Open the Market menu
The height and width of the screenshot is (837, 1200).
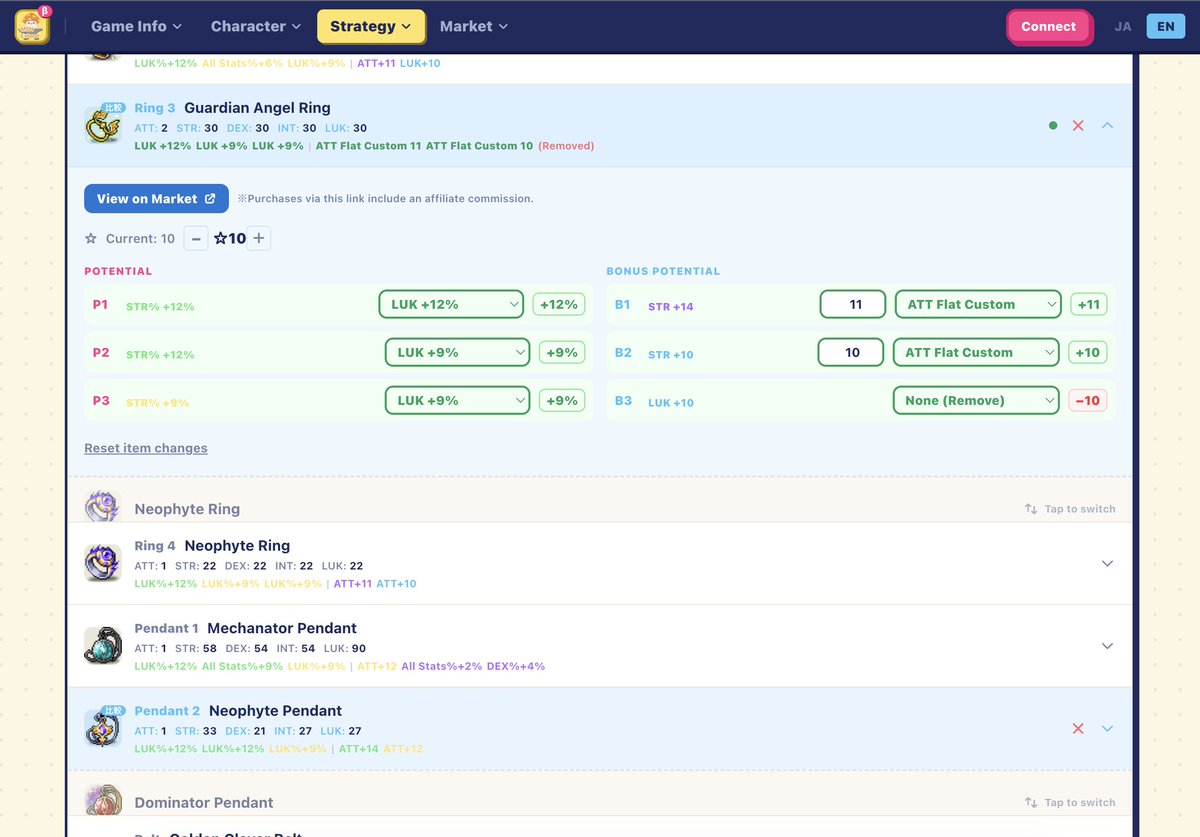tap(473, 27)
